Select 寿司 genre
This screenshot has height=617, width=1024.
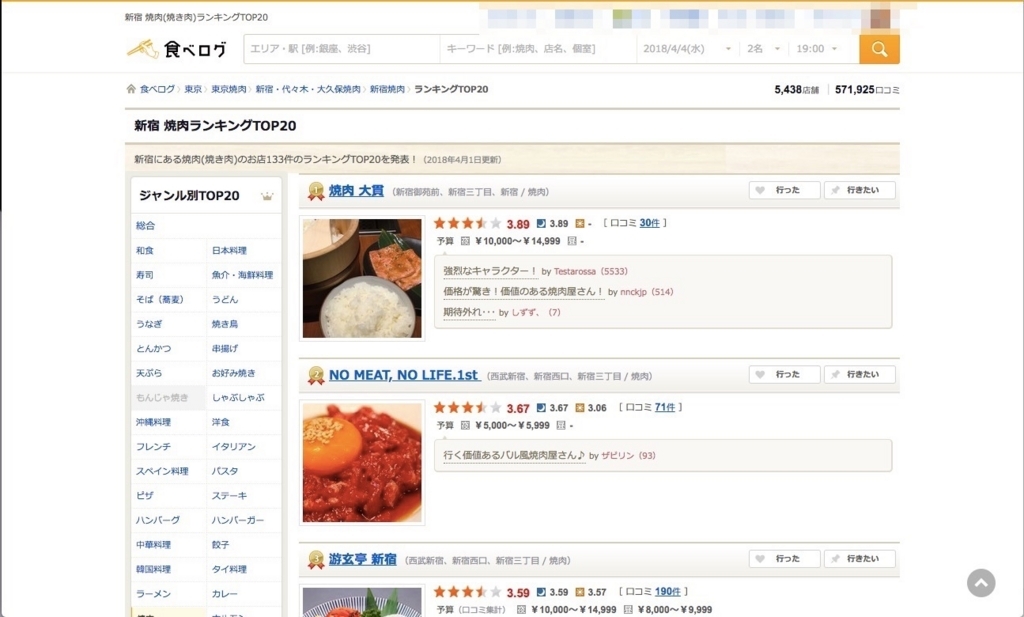[144, 275]
